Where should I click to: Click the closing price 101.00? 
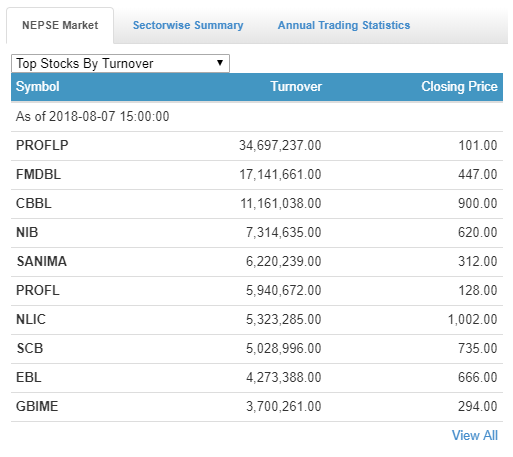[478, 145]
